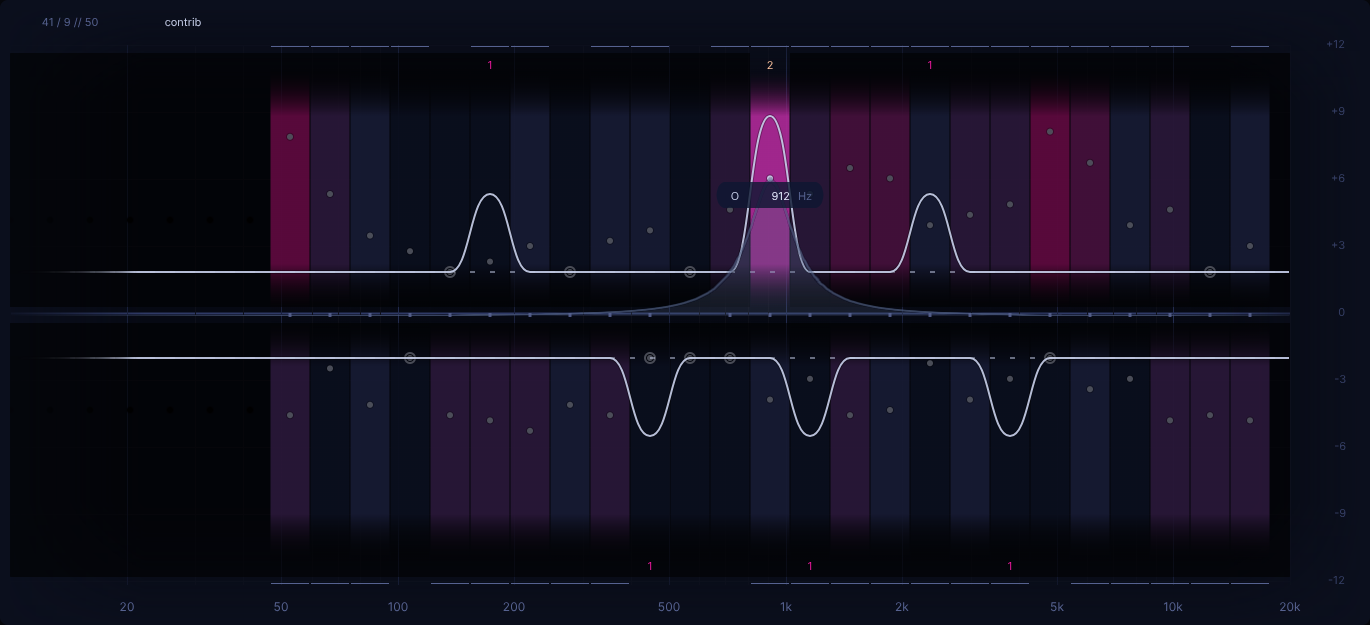Select the contrib tab
Screen dimensions: 1370x625
[x=183, y=21]
